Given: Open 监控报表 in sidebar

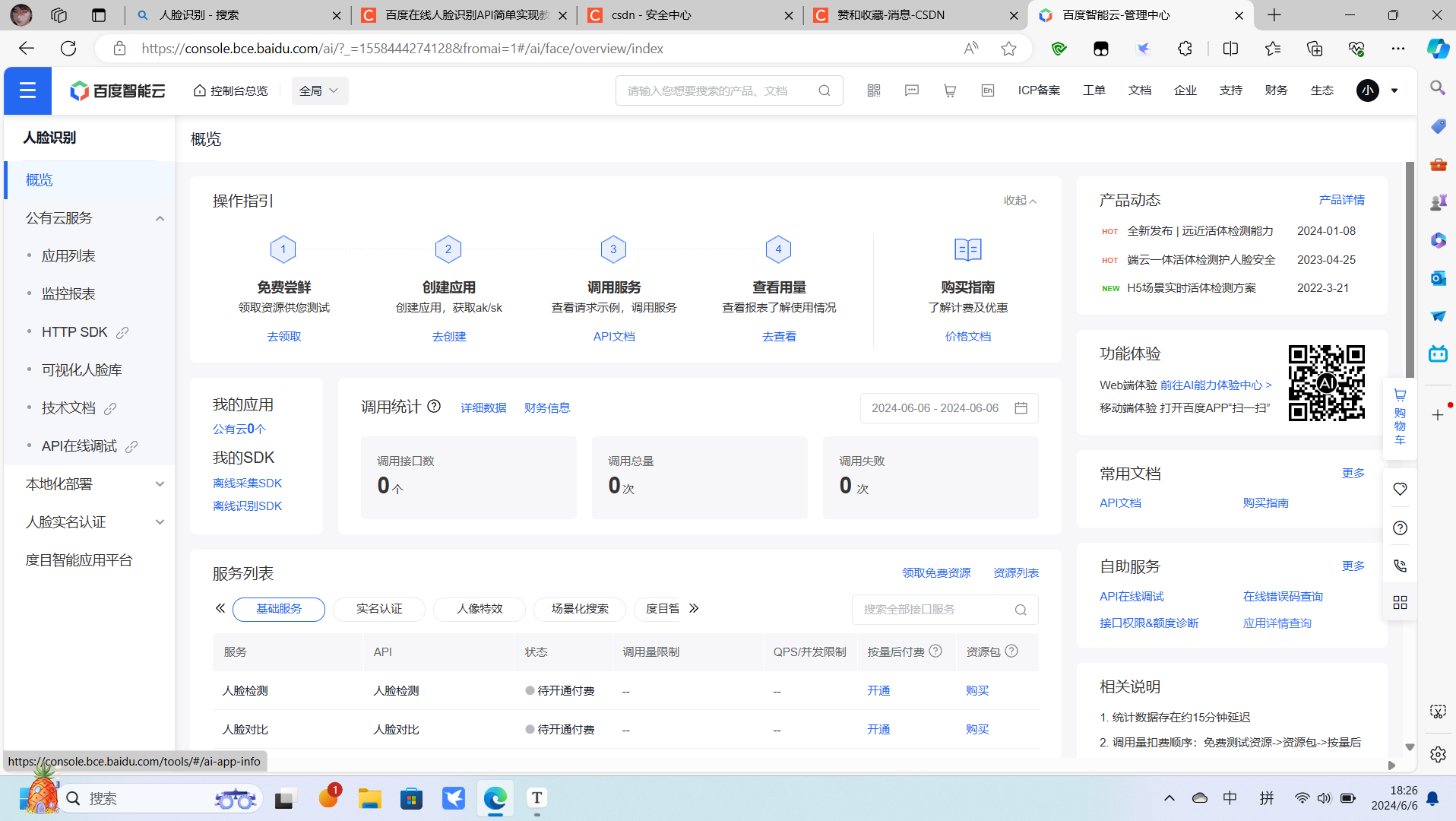Looking at the screenshot, I should [x=68, y=294].
